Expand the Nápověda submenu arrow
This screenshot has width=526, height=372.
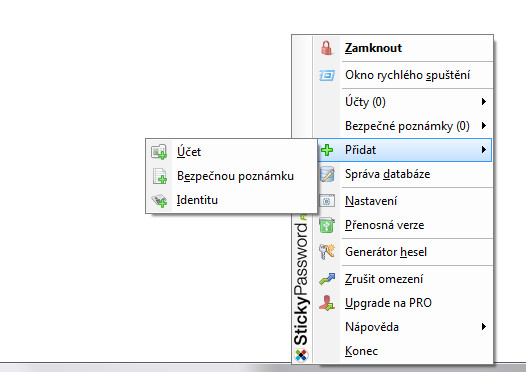pos(484,327)
